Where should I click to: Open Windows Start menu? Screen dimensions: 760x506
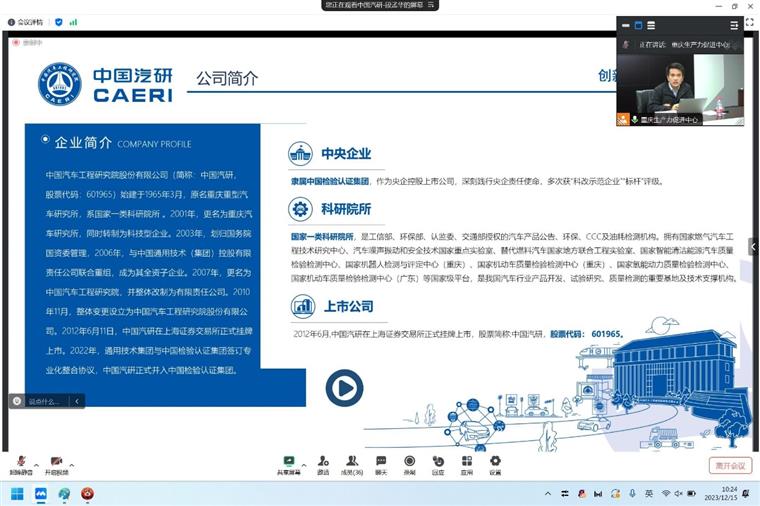(17, 494)
